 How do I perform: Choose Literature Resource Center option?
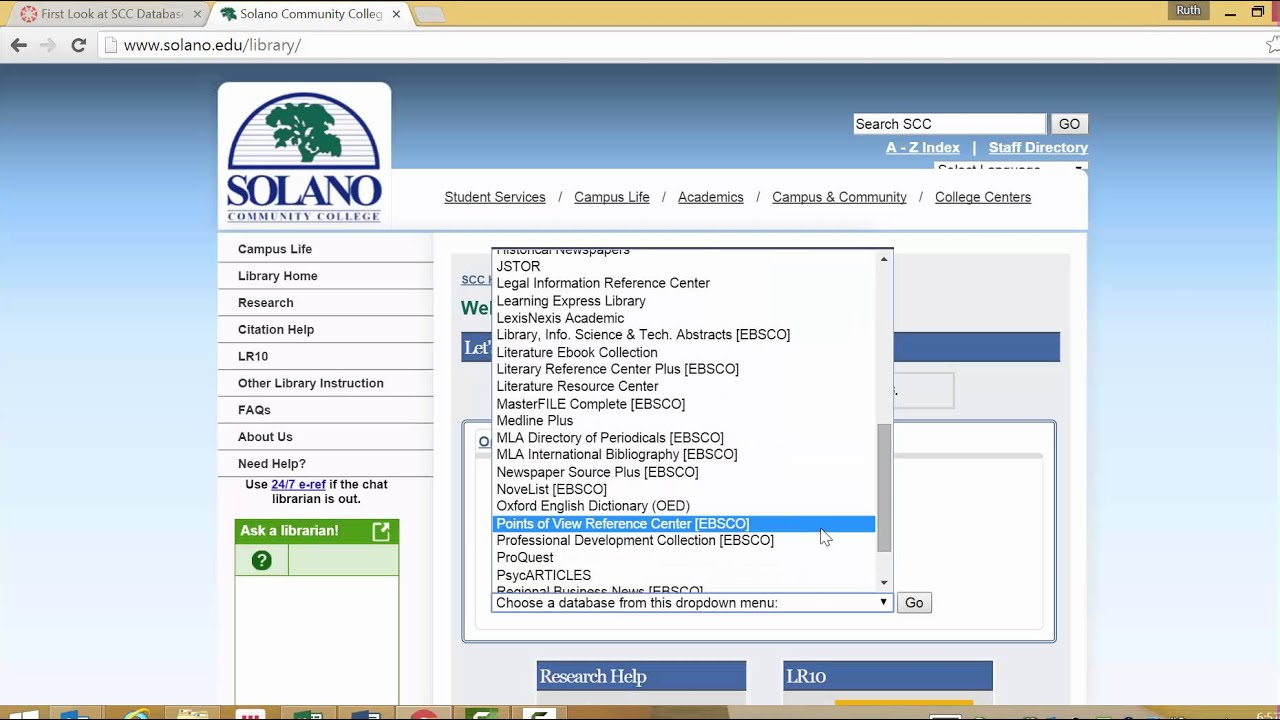click(684, 387)
